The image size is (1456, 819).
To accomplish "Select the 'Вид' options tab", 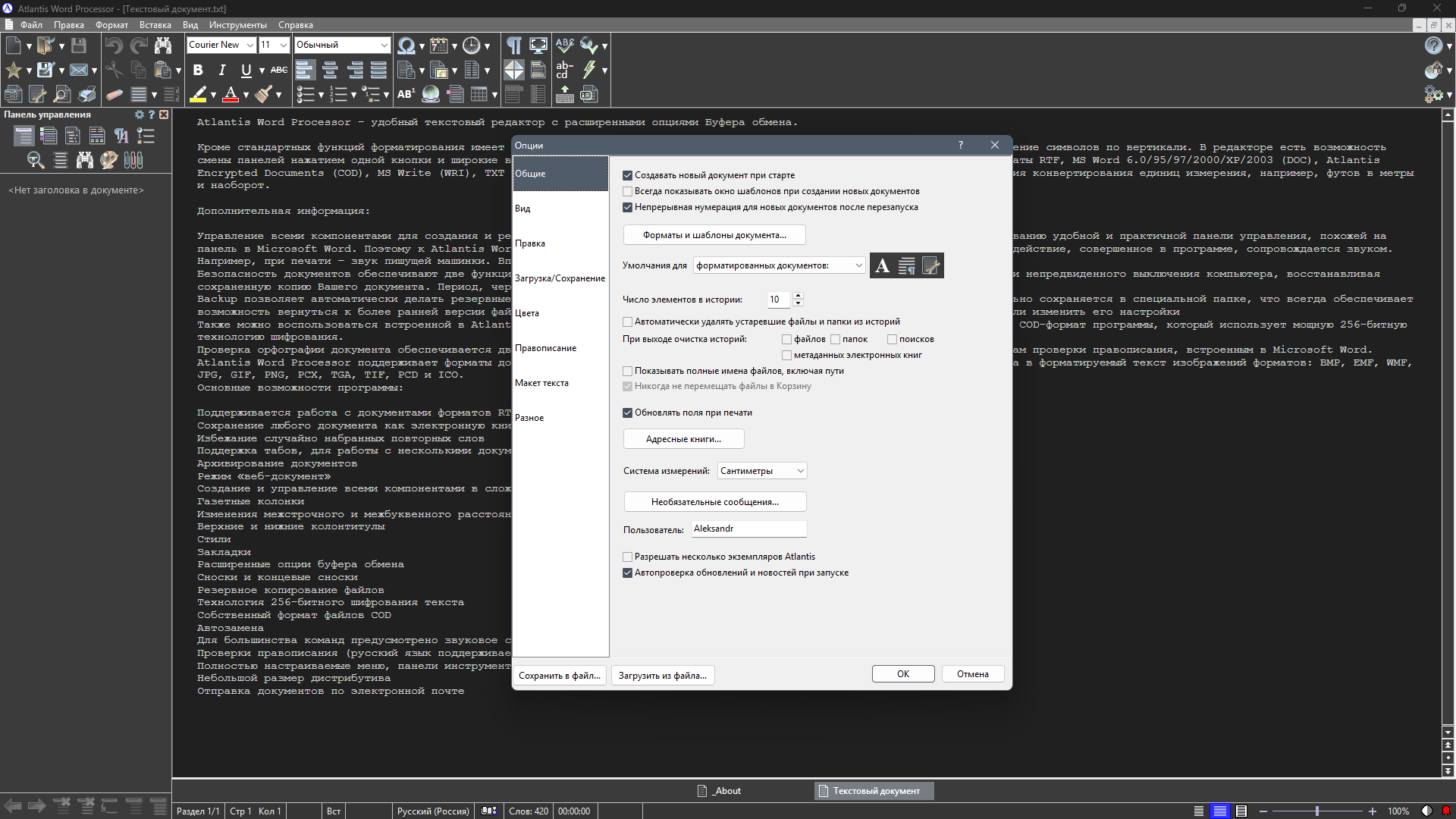I will point(560,209).
